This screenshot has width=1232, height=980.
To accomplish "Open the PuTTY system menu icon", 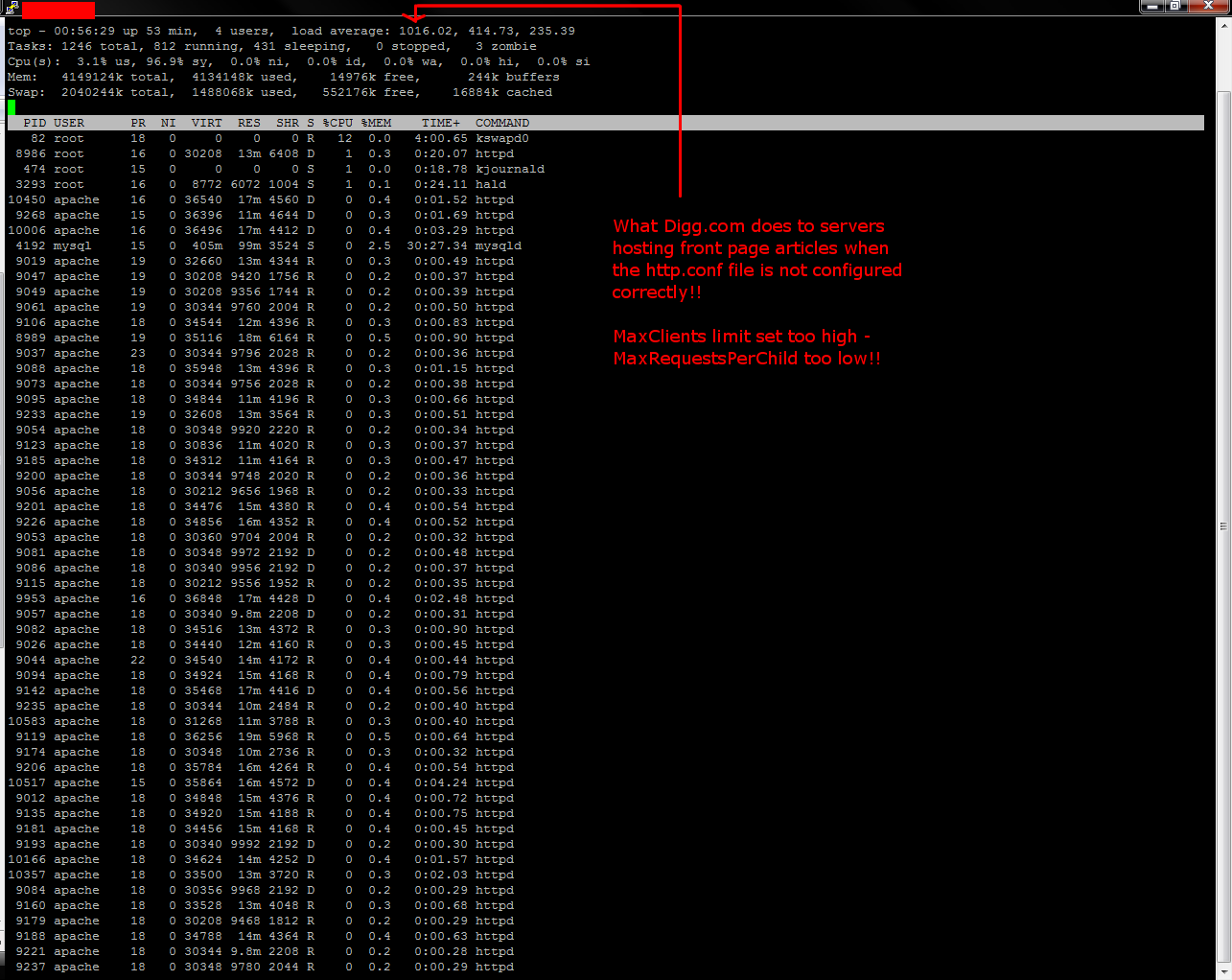I will point(12,9).
